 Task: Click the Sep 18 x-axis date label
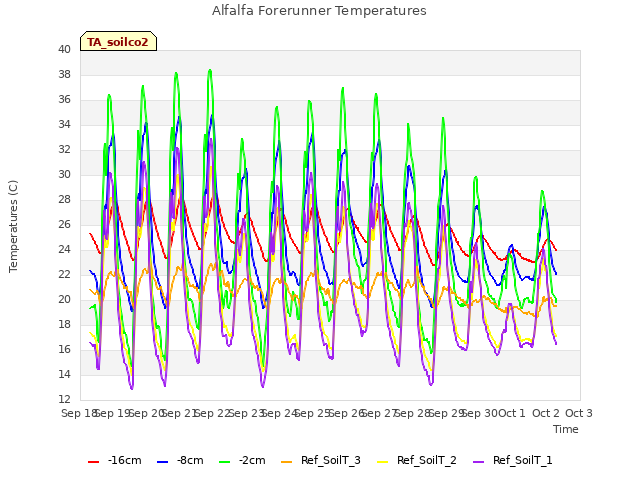pyautogui.click(x=79, y=413)
